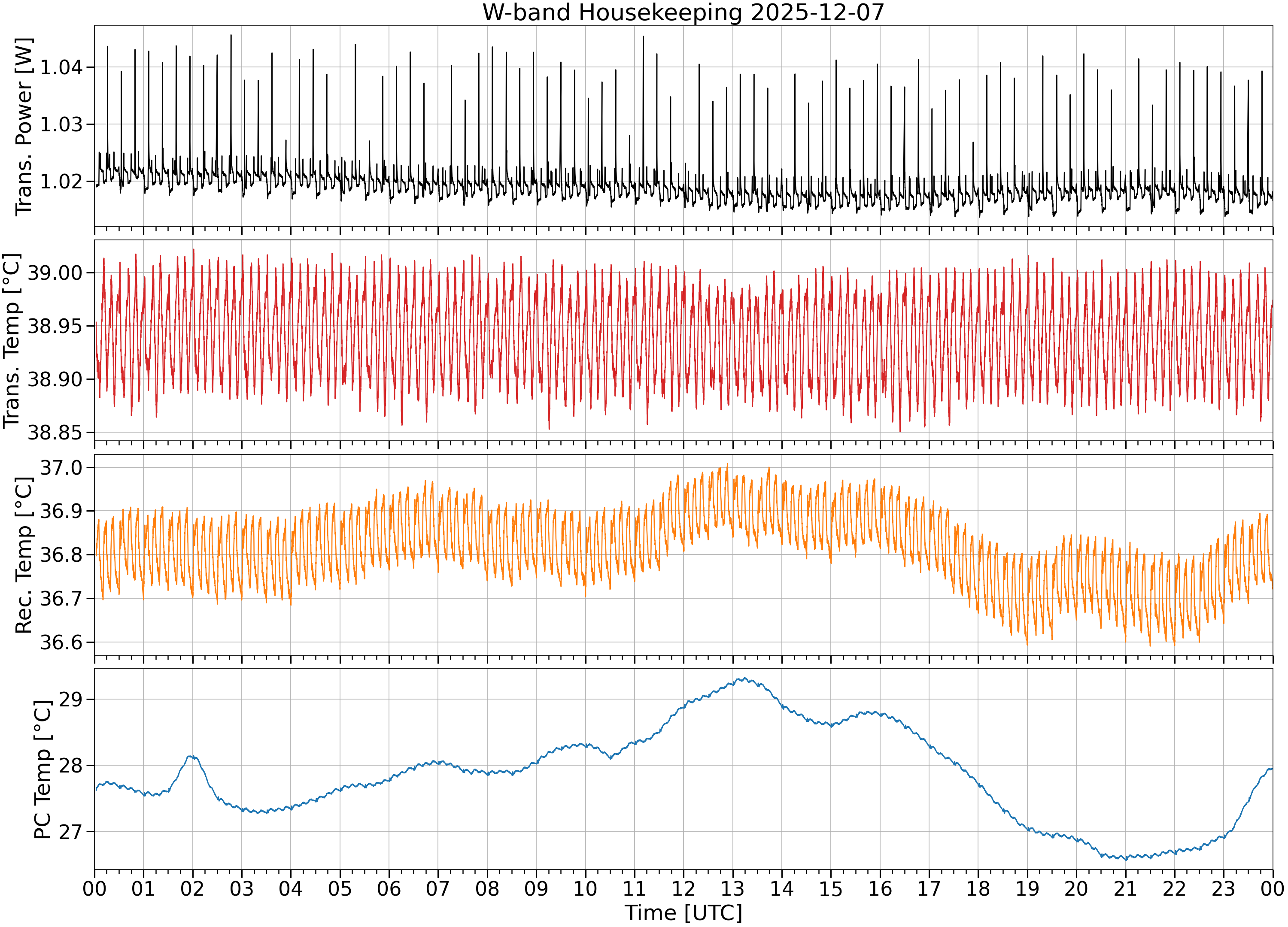Click the PC Temp [°C] axis label
The height and width of the screenshot is (927, 1288).
pyautogui.click(x=43, y=769)
